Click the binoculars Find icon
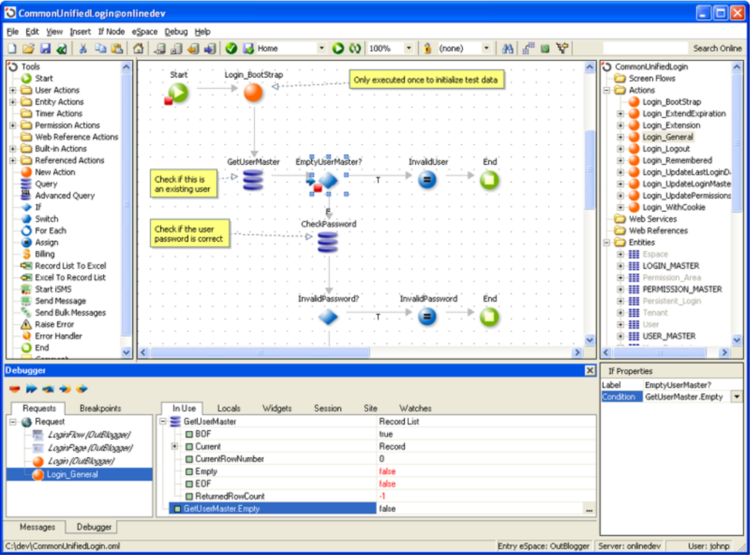The height and width of the screenshot is (555, 750). [x=507, y=48]
